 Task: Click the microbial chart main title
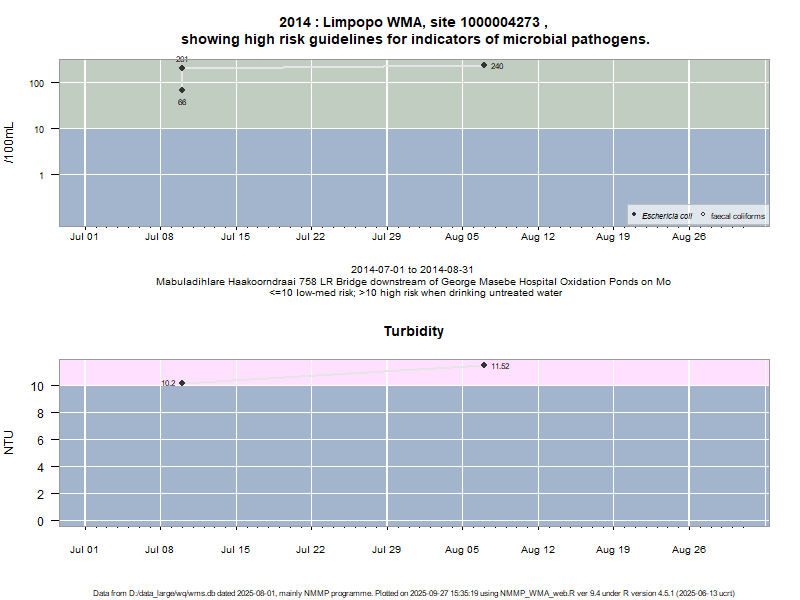[413, 30]
